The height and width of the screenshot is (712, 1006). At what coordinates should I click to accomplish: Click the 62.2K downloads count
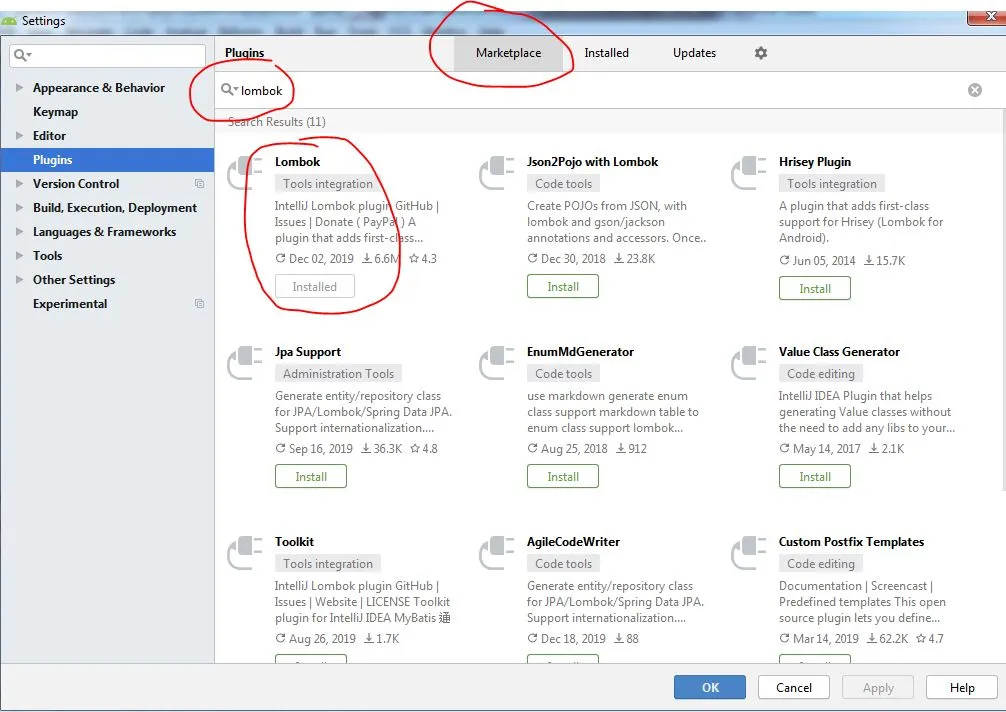(887, 638)
